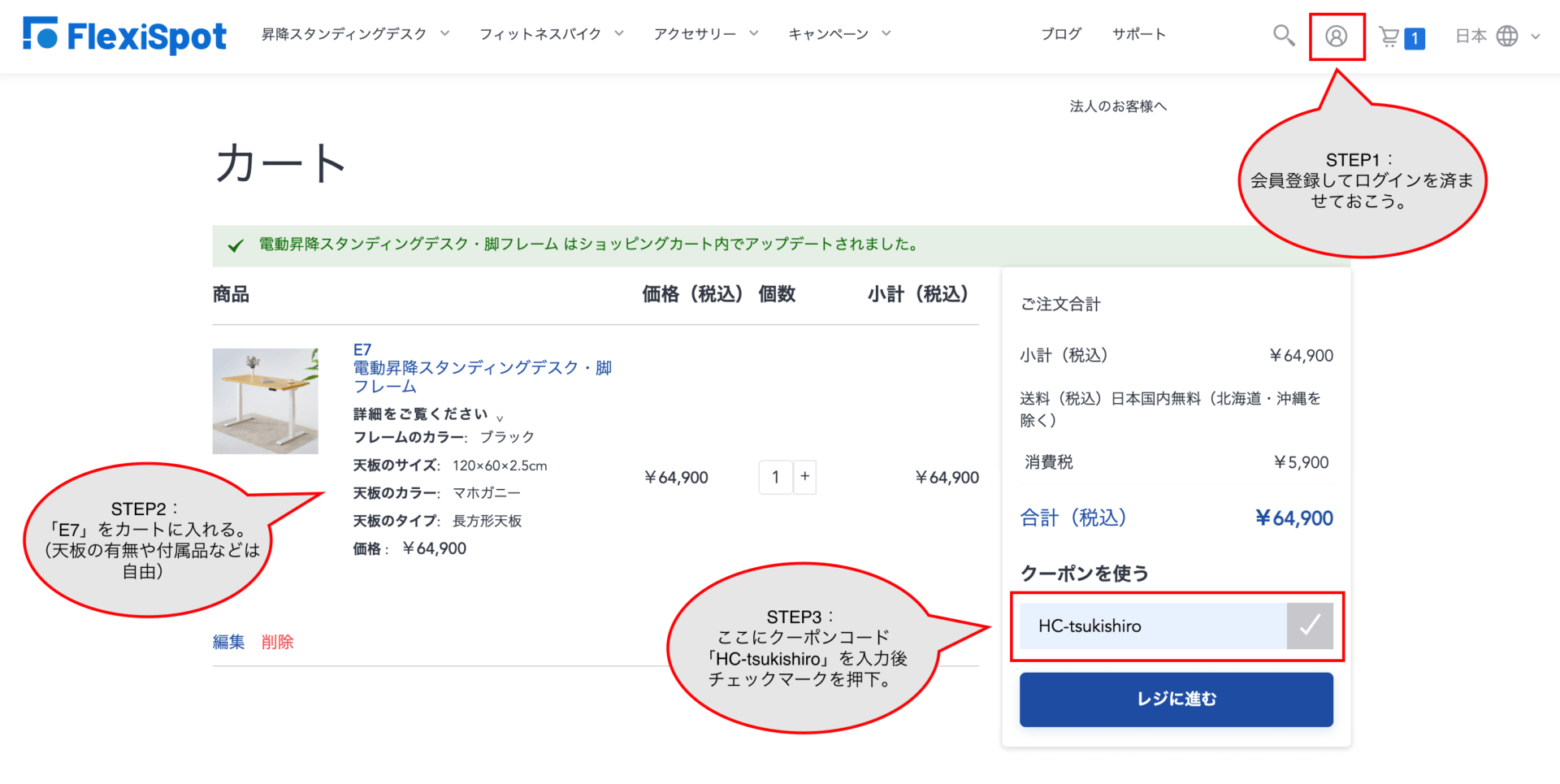Open the 日本 region dropdown chevron
The image size is (1560, 784).
coord(1536,37)
